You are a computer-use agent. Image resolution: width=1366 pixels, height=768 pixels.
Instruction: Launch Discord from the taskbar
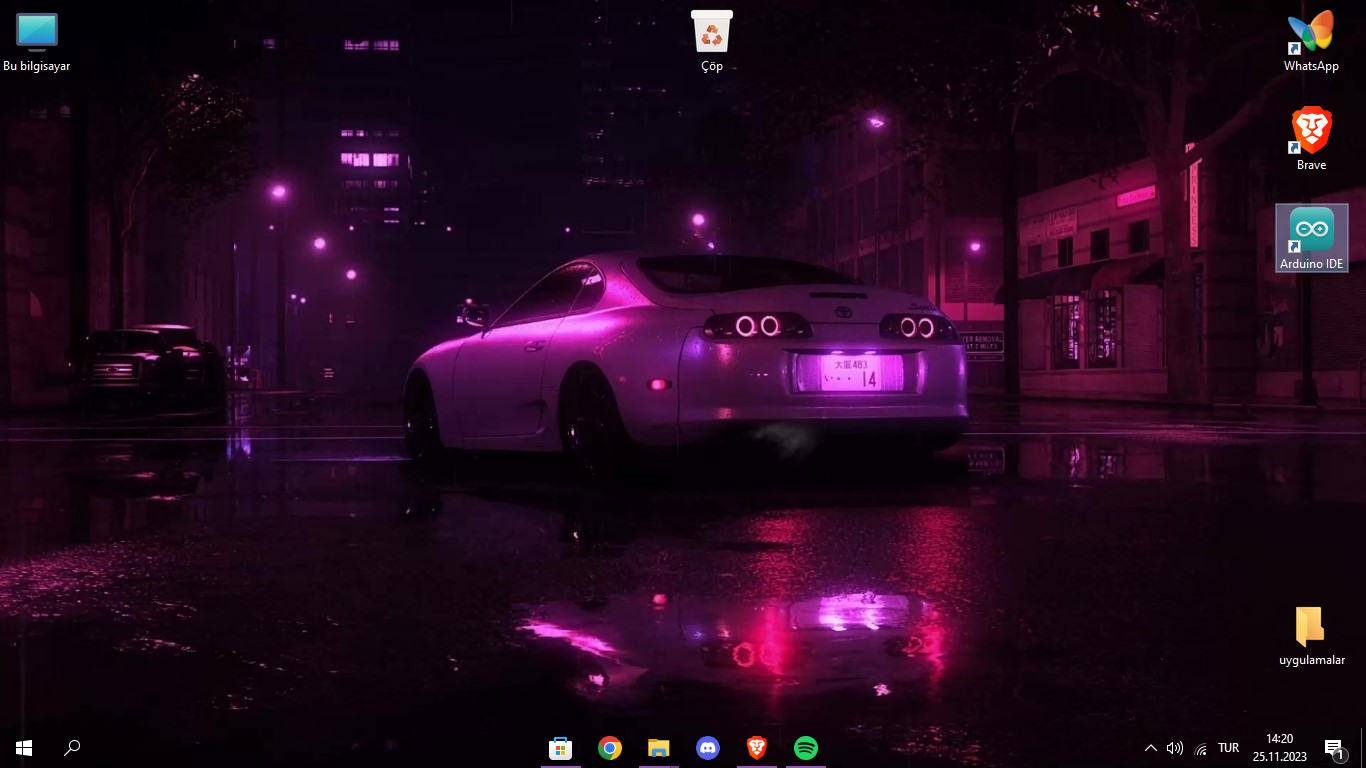click(x=708, y=747)
